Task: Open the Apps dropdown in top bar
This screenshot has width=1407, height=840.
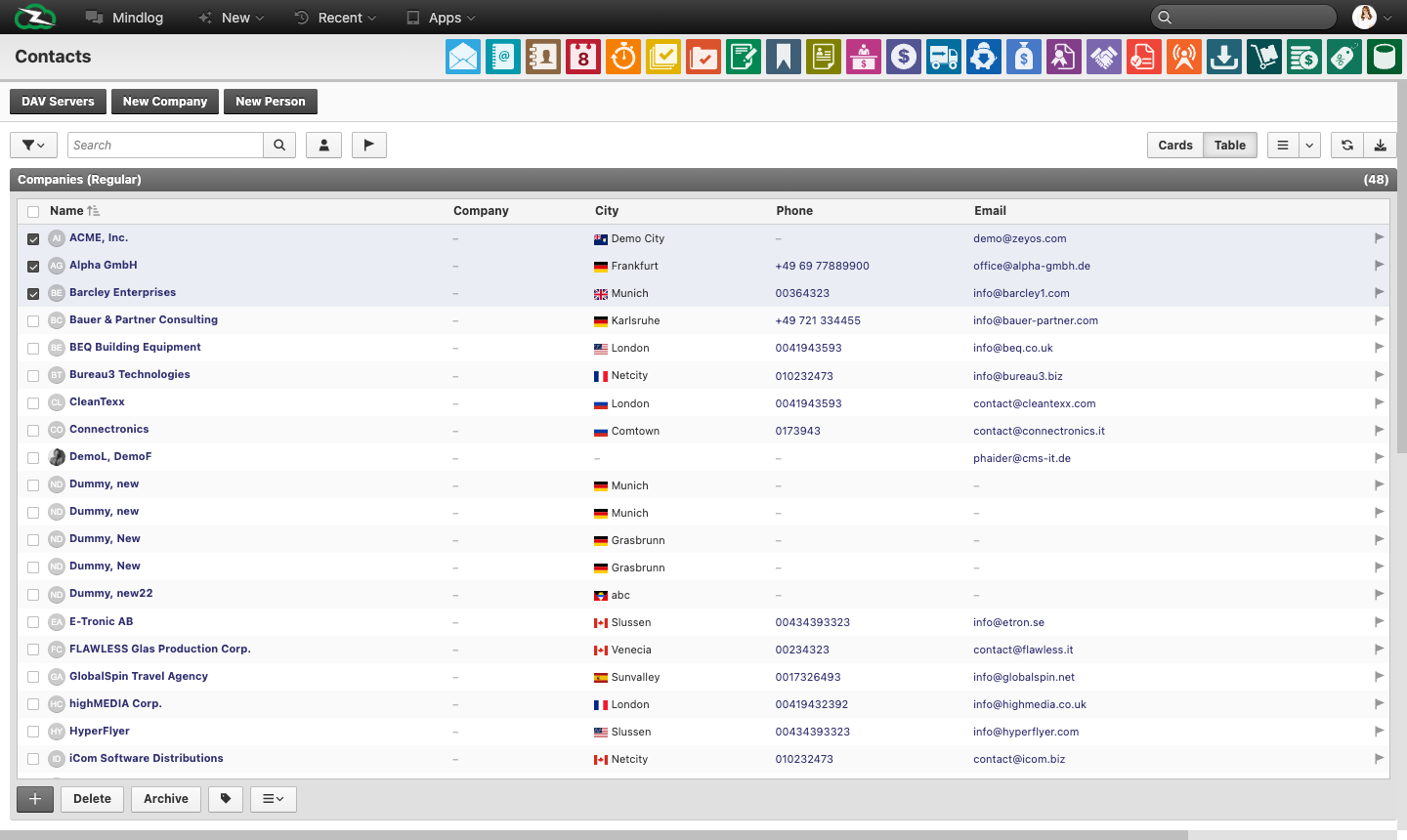Action: click(x=441, y=18)
